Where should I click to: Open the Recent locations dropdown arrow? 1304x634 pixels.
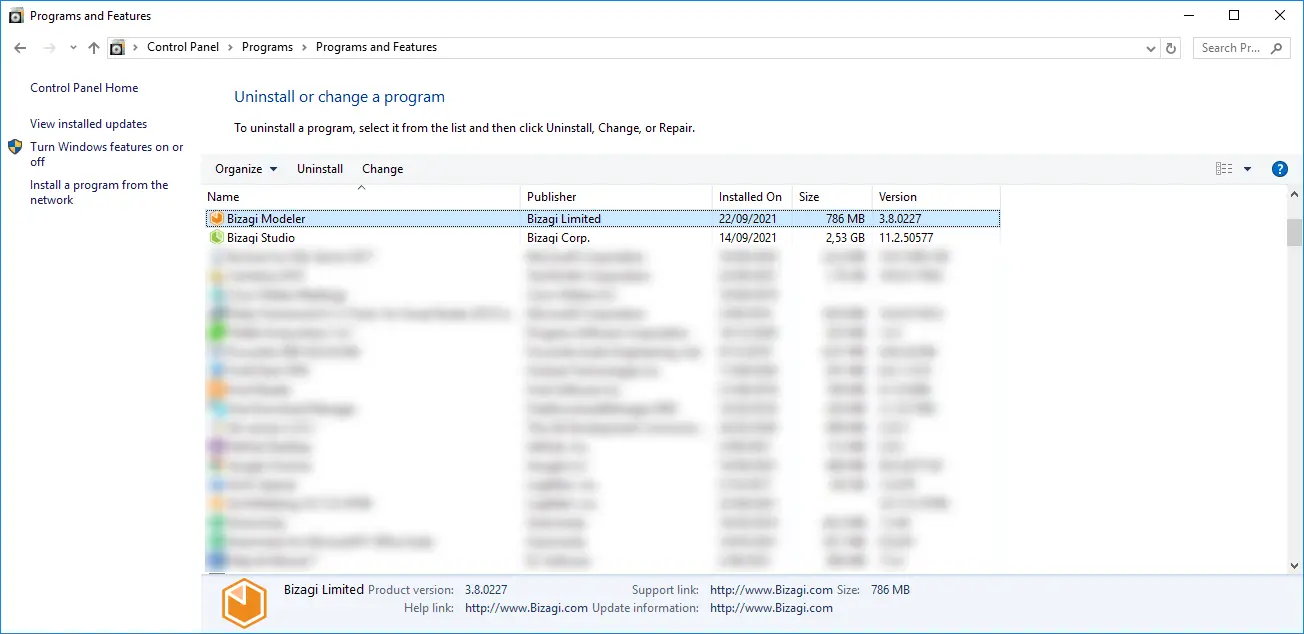[x=73, y=48]
